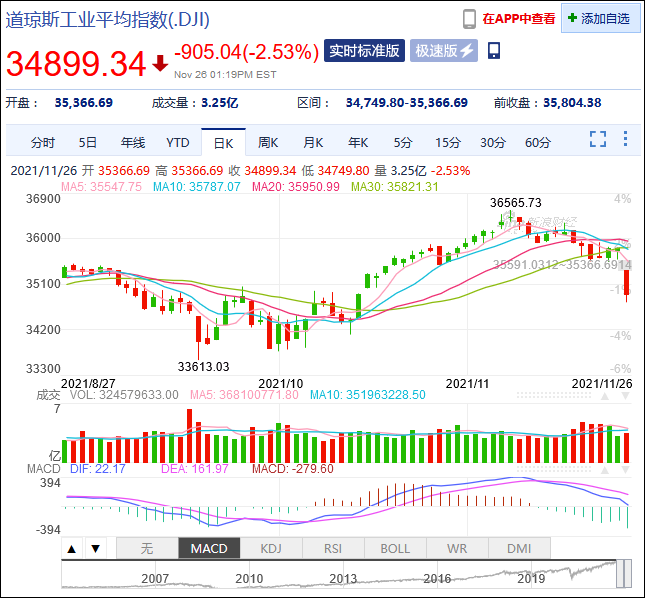Switch to 分时 chart tab

point(43,143)
